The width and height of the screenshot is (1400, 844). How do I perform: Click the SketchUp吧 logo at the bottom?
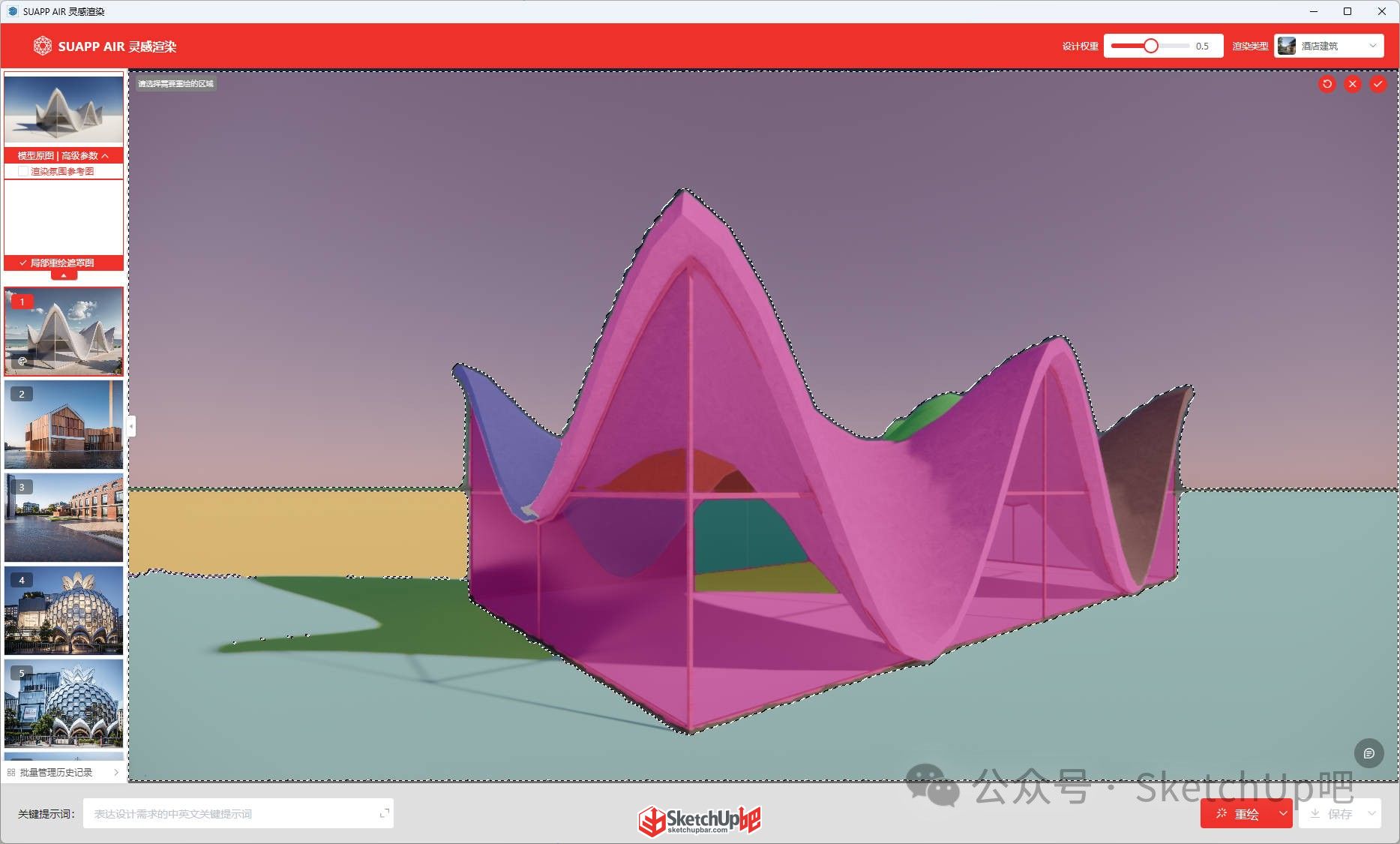tap(699, 820)
